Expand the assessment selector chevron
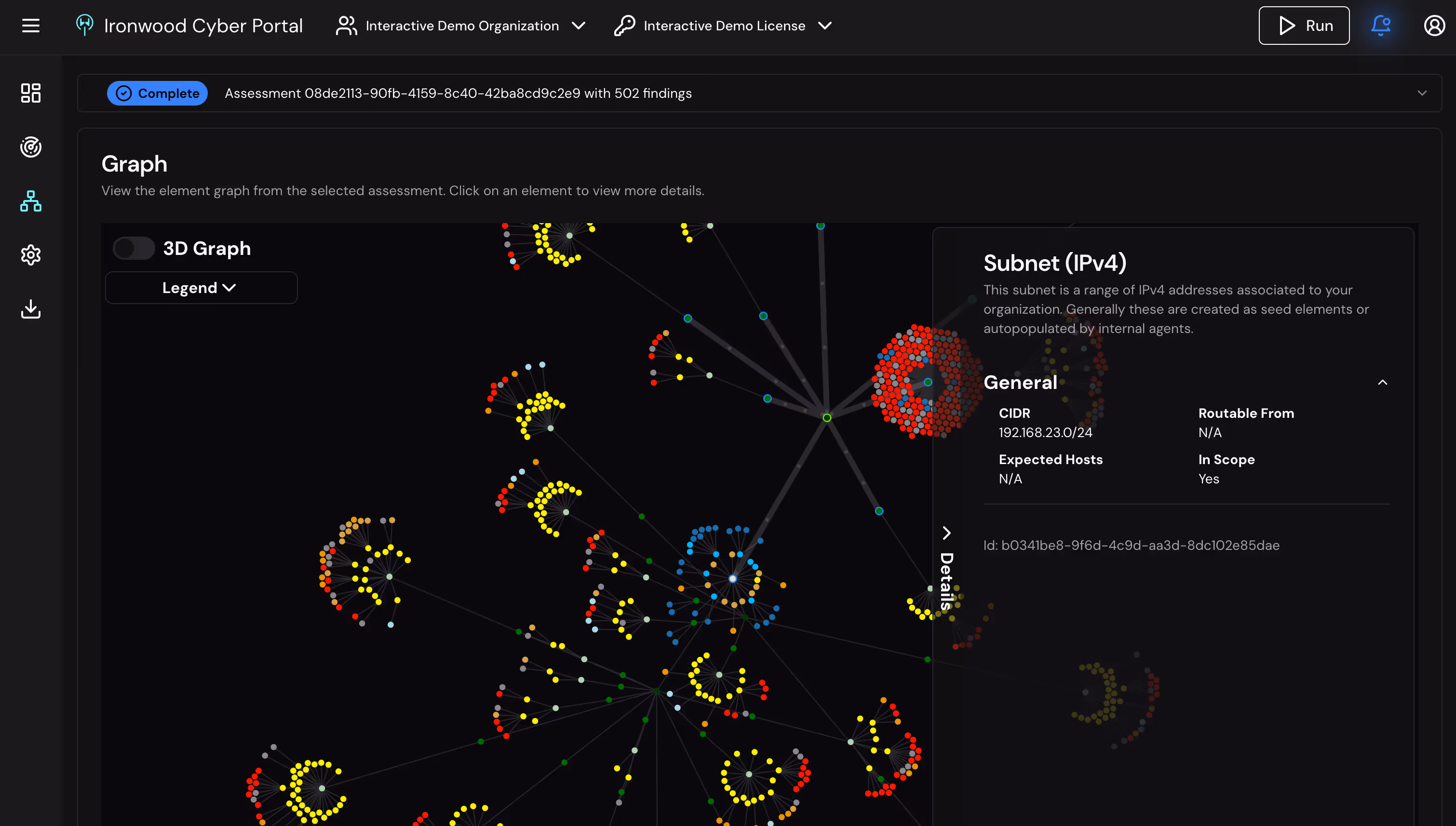This screenshot has height=826, width=1456. coord(1421,93)
